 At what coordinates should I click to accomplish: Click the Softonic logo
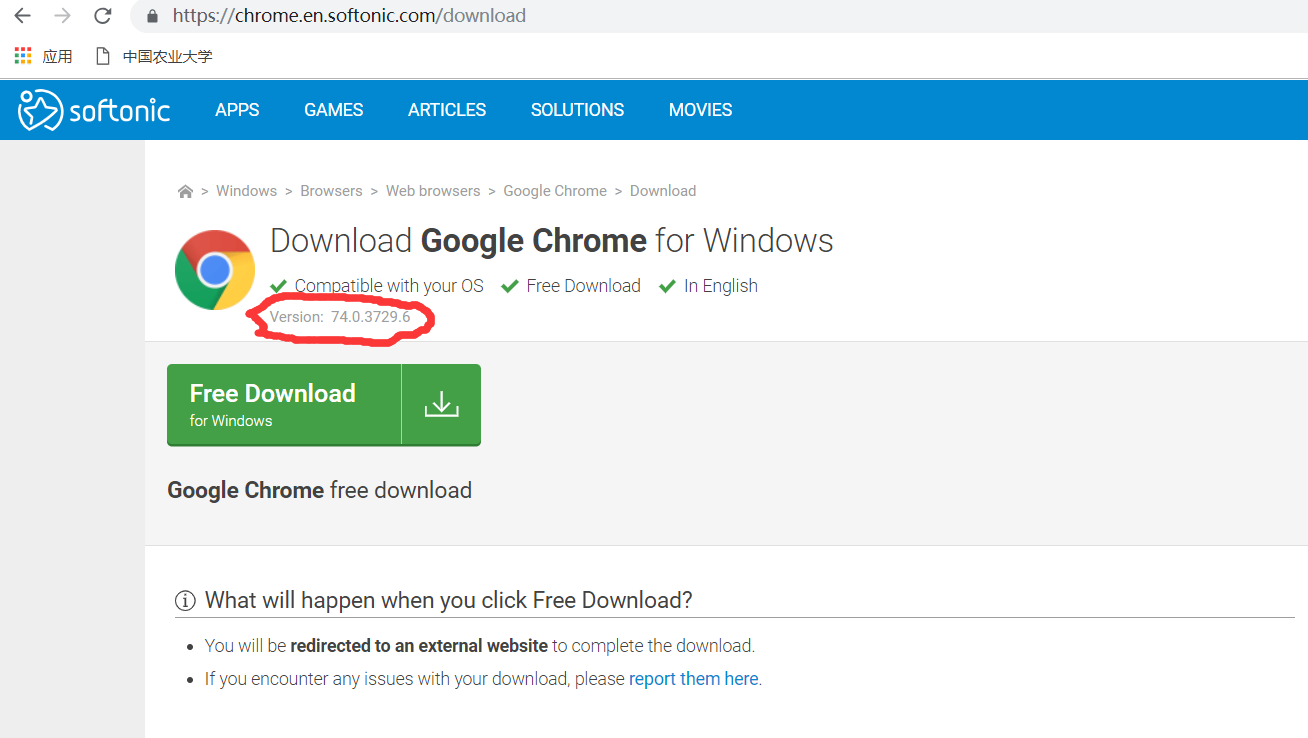(x=94, y=110)
